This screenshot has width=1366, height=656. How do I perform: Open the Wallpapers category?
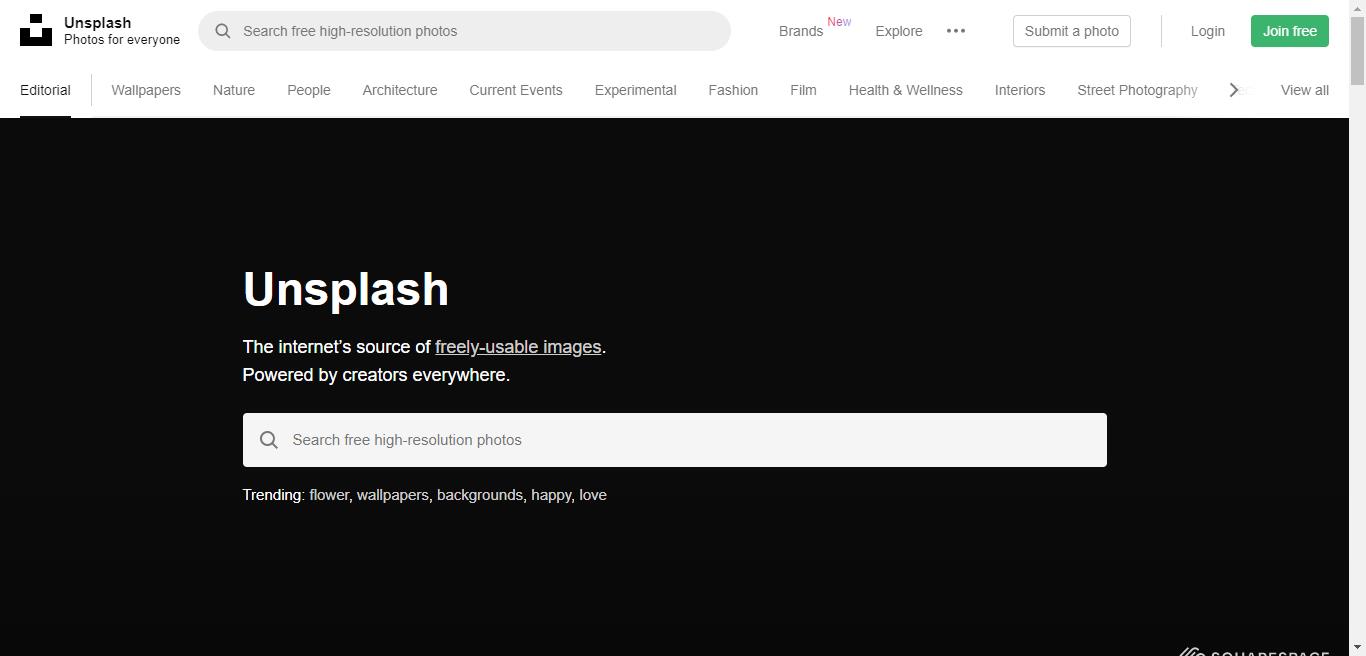pos(146,90)
